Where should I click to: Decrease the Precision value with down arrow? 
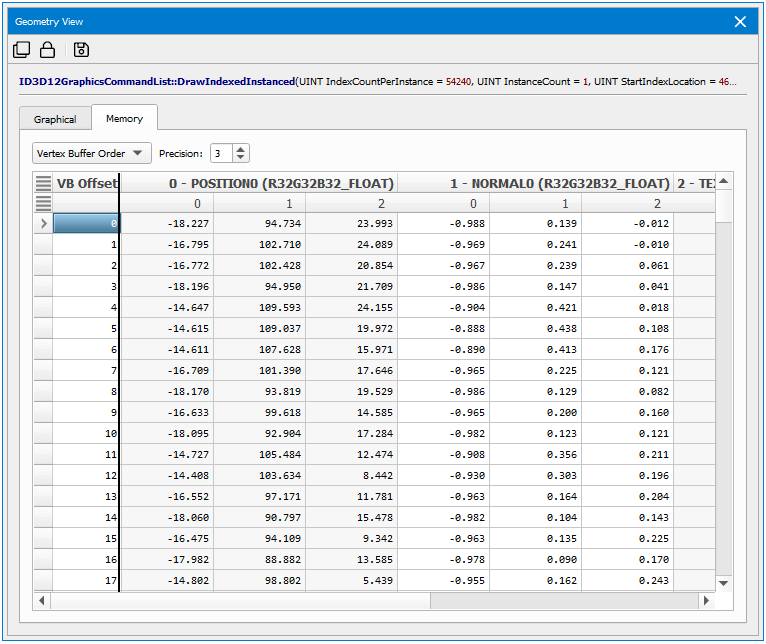241,158
